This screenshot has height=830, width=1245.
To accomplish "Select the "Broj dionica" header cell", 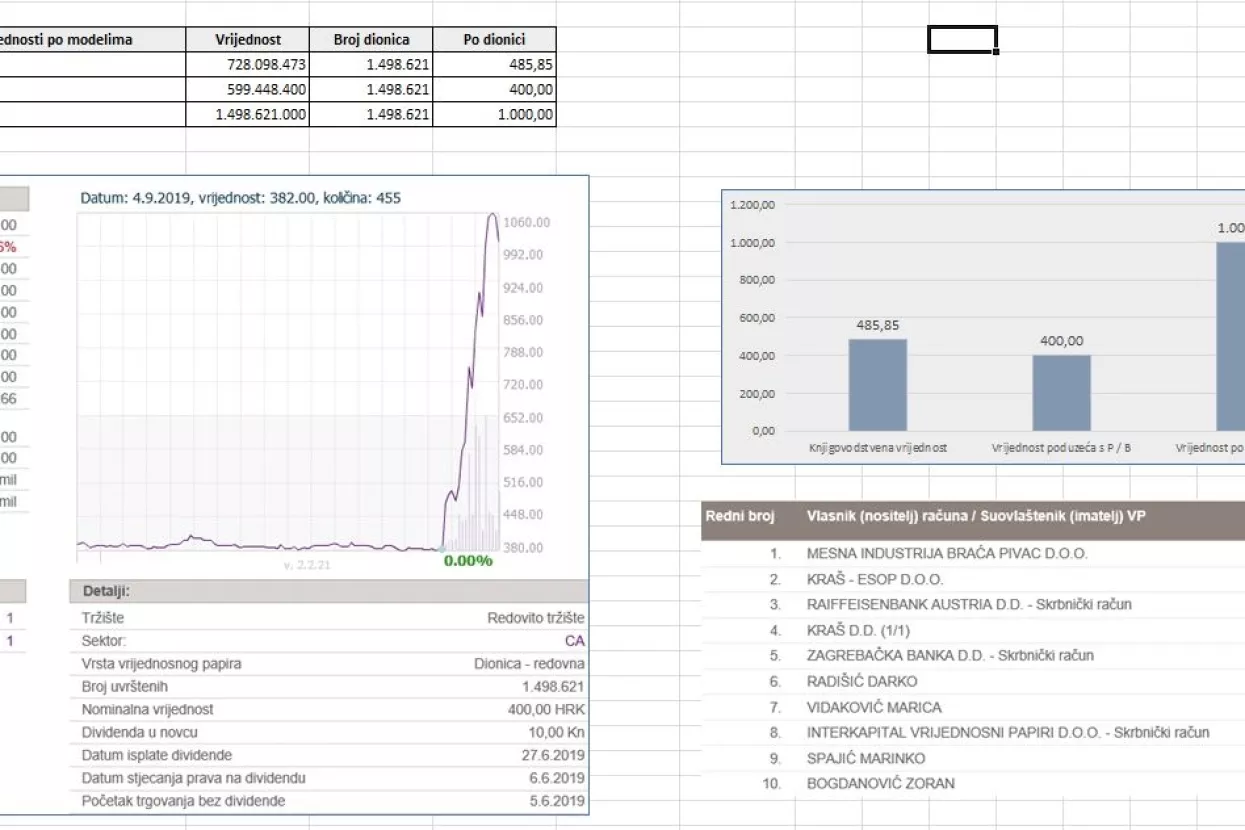I will [371, 40].
